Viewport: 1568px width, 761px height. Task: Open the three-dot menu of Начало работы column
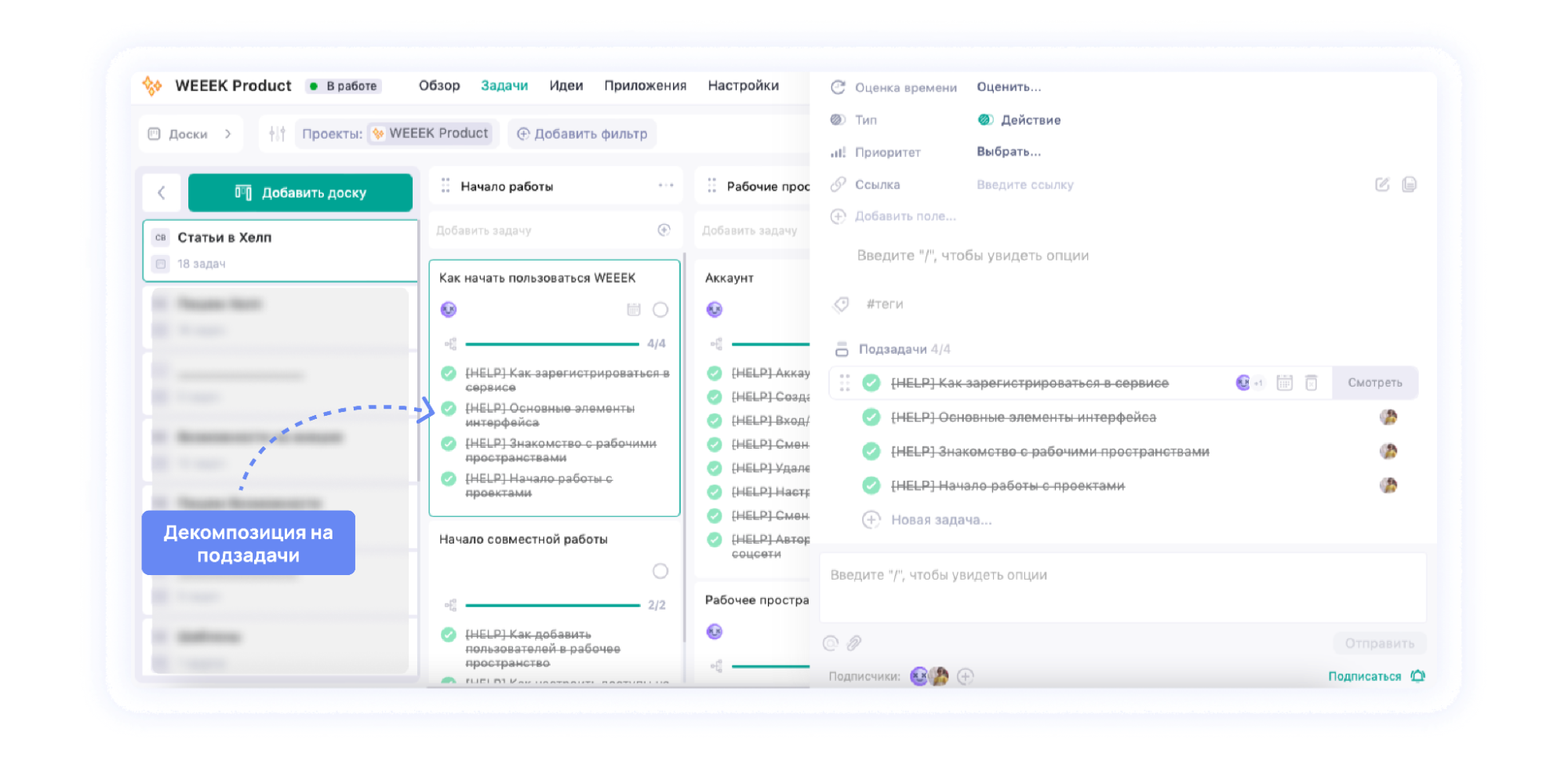665,186
